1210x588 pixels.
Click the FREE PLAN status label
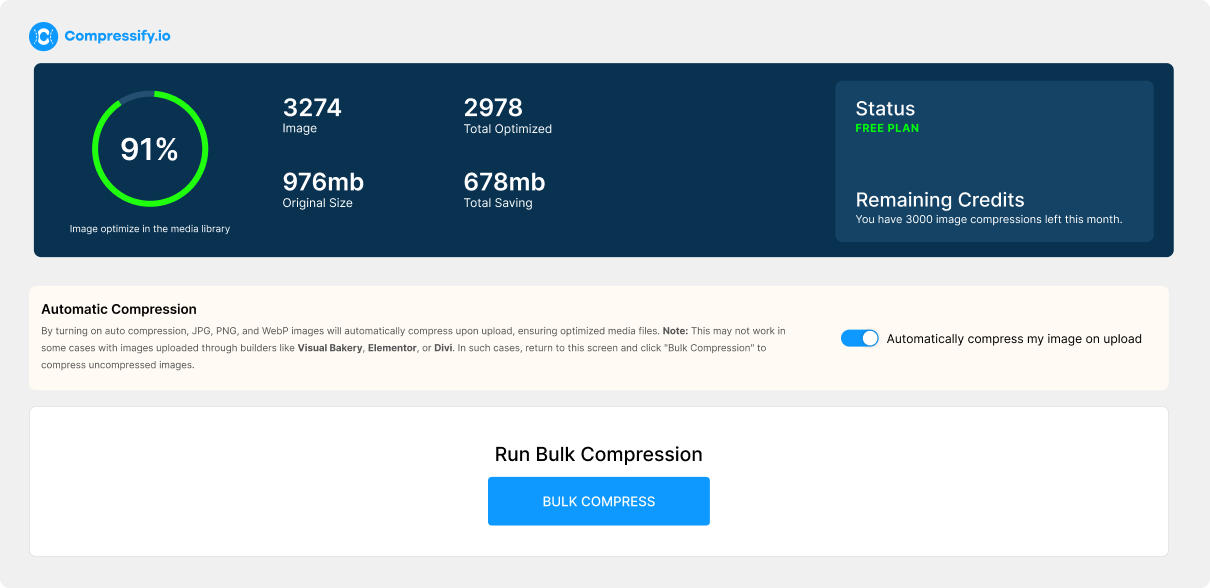click(x=887, y=127)
